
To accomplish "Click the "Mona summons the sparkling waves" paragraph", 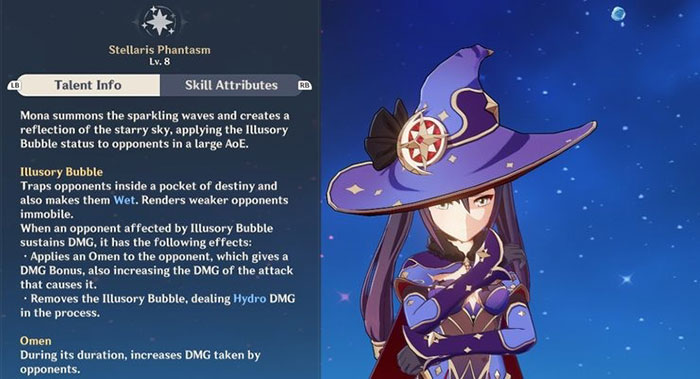I will pyautogui.click(x=155, y=130).
